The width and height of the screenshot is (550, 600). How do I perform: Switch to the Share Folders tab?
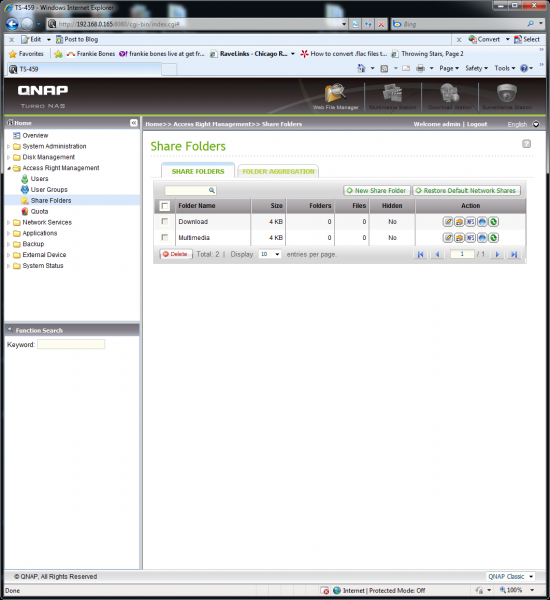tap(198, 171)
